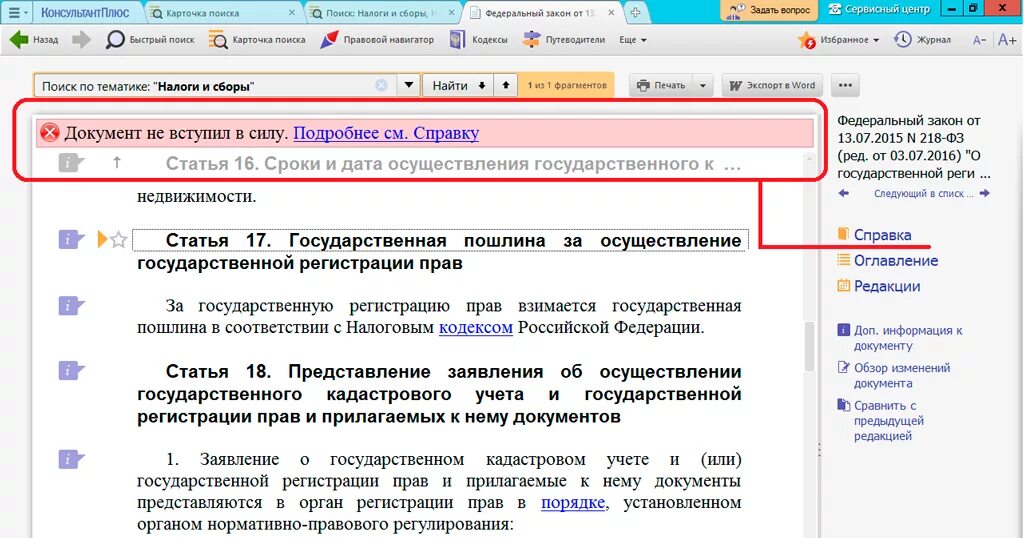Decrease font size with A- icon
The width and height of the screenshot is (1024, 538).
pyautogui.click(x=979, y=40)
